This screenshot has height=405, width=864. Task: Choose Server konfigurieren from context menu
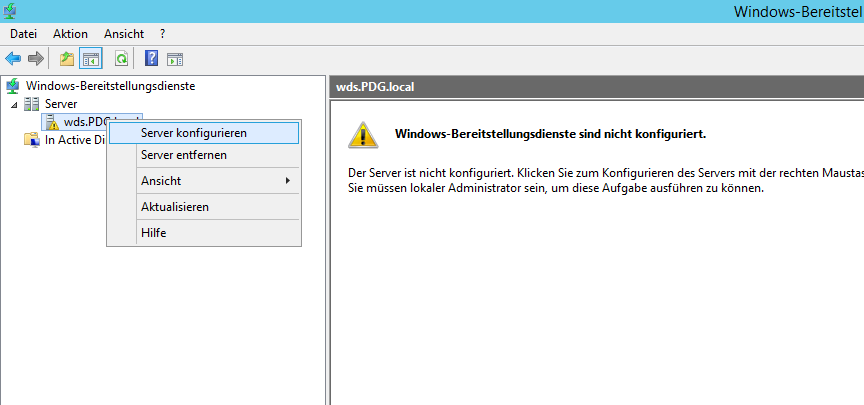point(193,132)
